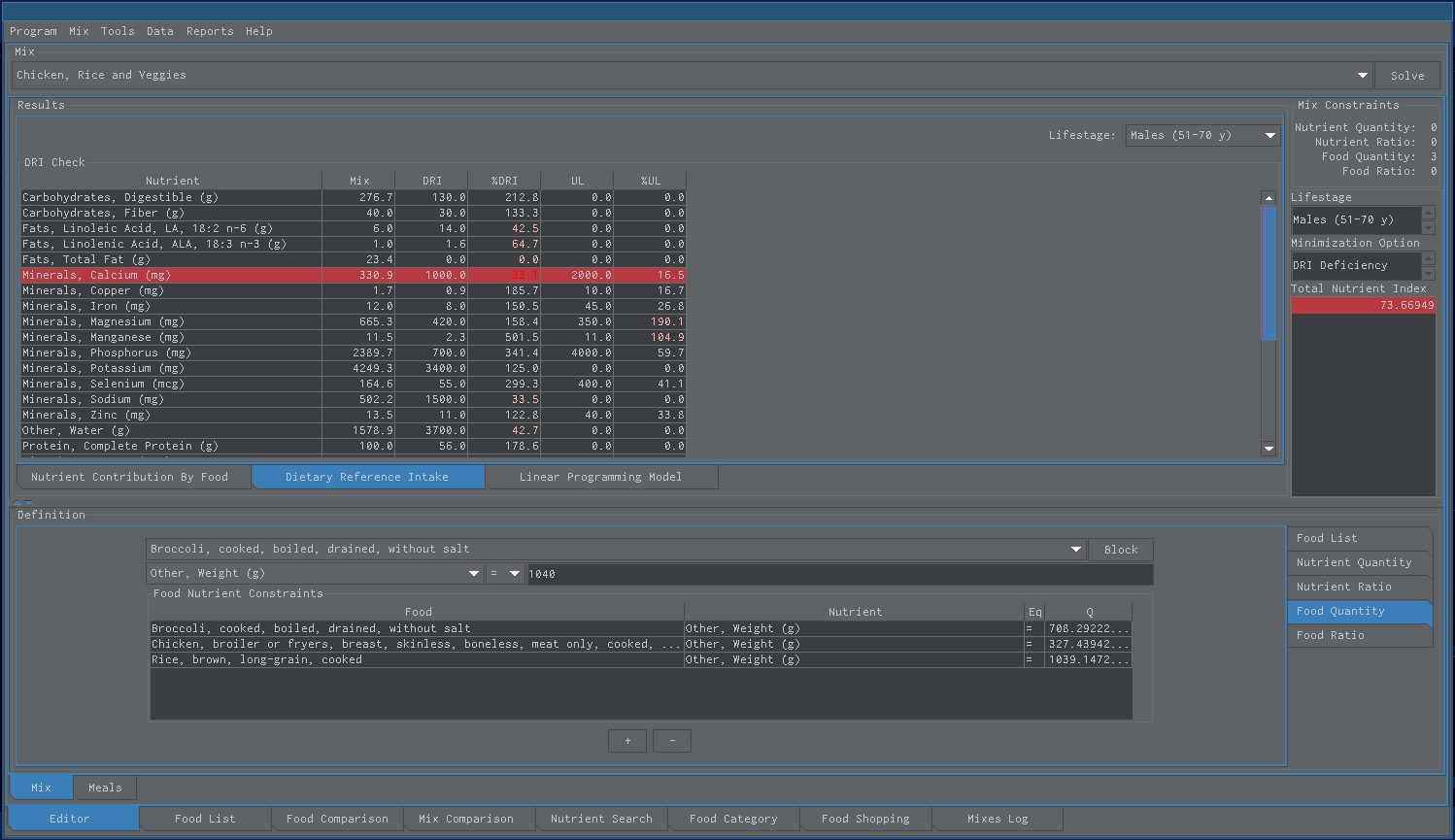Select the Other, Water (g) row
Screen dimensions: 1455x840
(x=354, y=430)
